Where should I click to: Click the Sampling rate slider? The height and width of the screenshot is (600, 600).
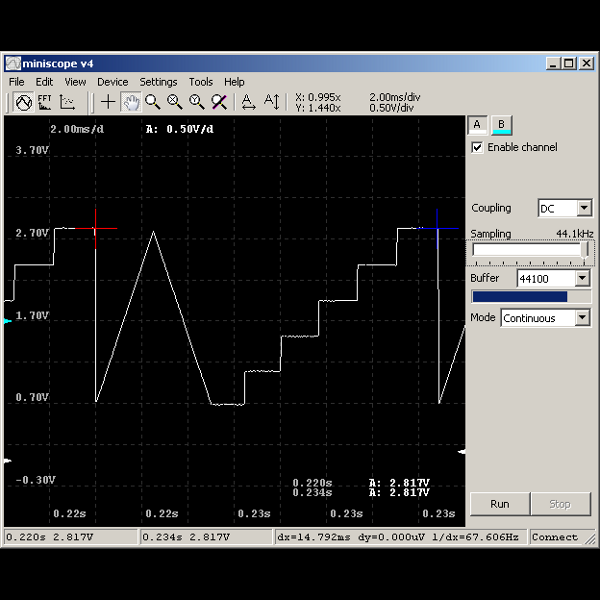pyautogui.click(x=530, y=253)
